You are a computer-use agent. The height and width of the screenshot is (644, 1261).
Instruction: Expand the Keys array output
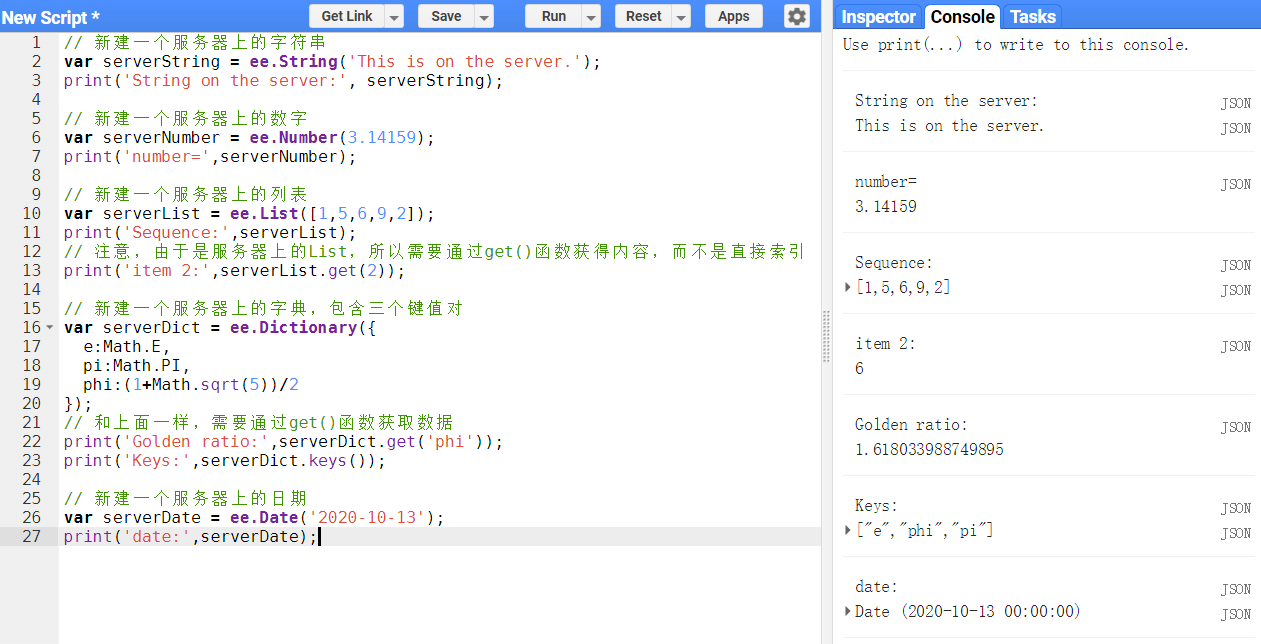pos(849,531)
